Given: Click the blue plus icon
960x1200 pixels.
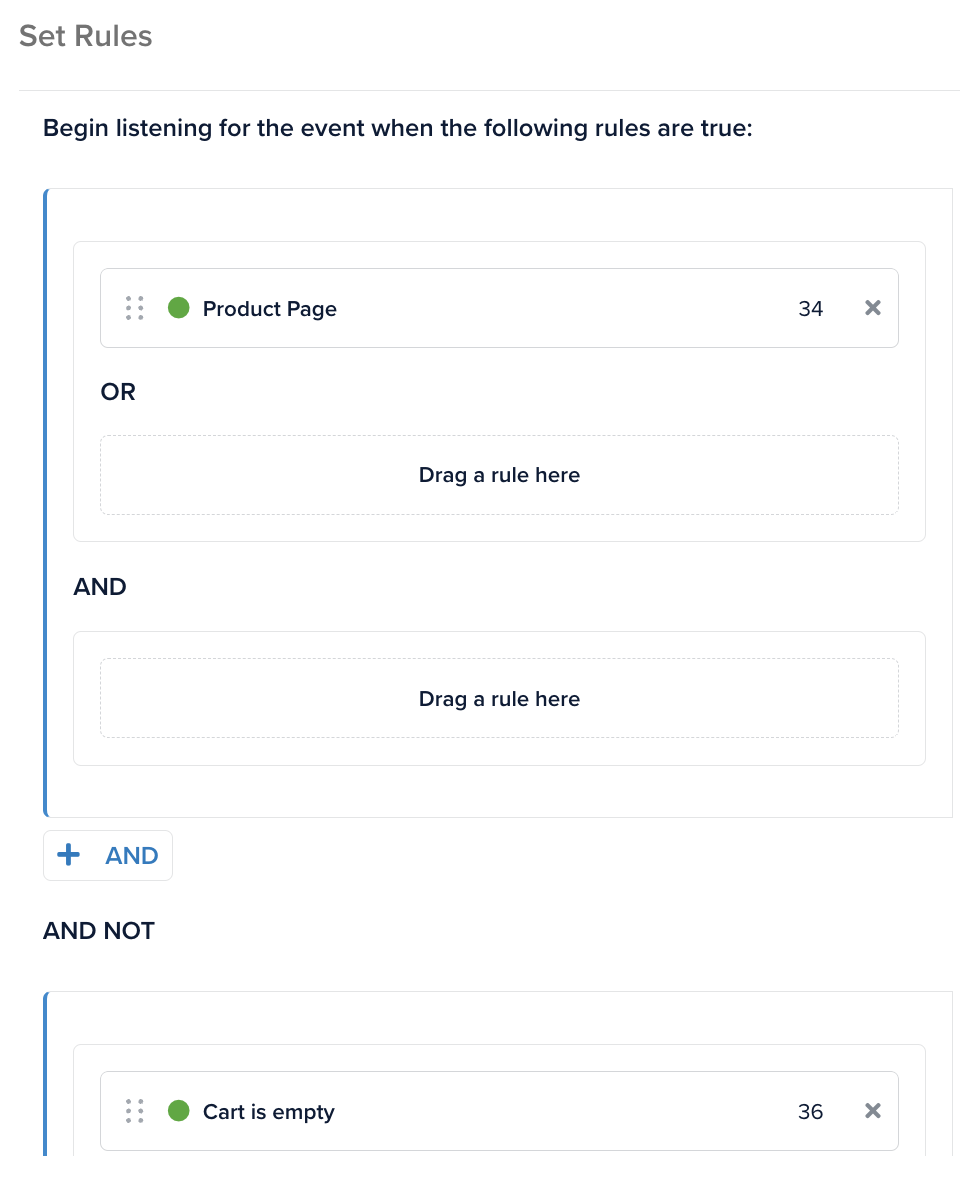Looking at the screenshot, I should 68,855.
